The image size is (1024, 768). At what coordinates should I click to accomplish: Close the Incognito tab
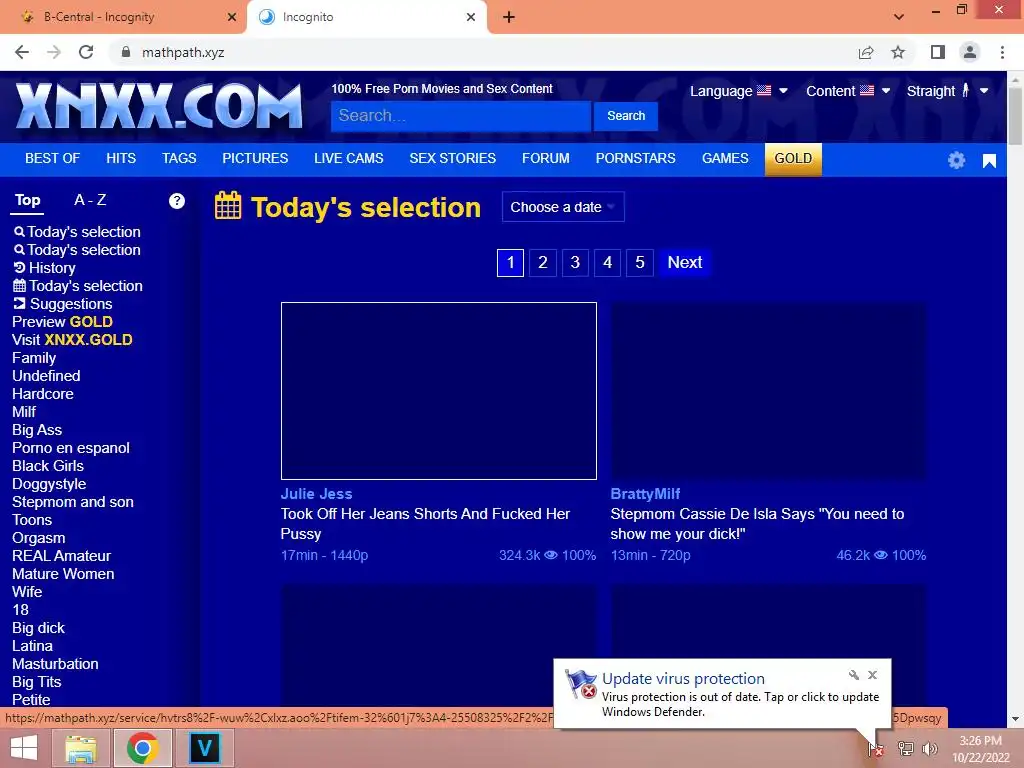click(x=471, y=17)
